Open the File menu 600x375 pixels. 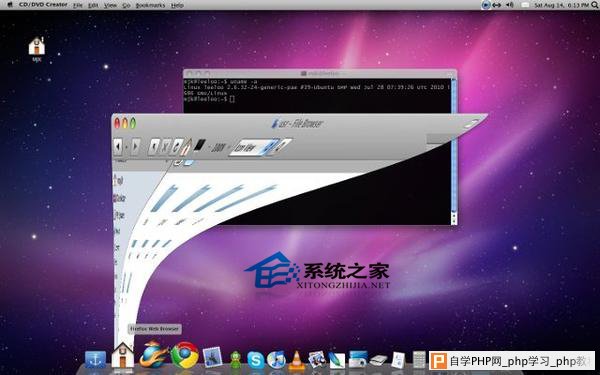coord(78,5)
